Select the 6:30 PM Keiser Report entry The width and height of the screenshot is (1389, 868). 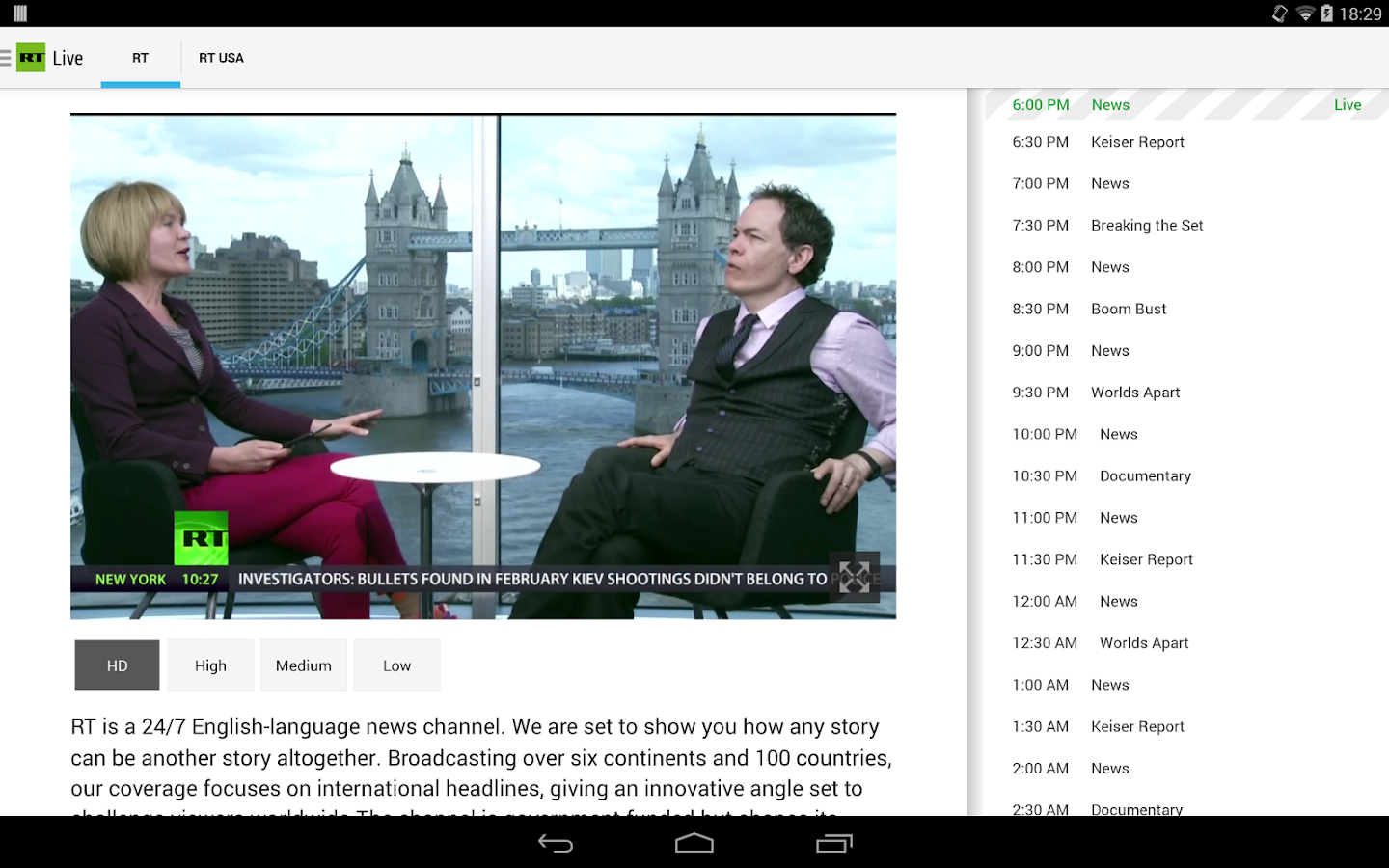coord(1186,142)
